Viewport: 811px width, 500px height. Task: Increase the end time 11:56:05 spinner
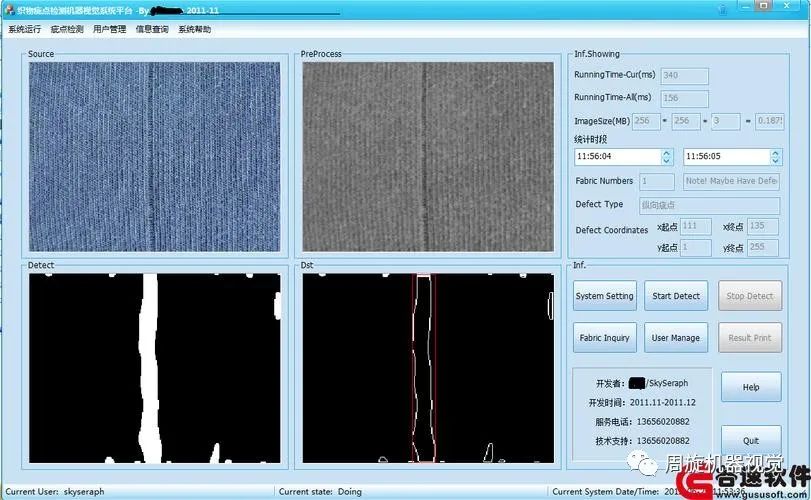pyautogui.click(x=775, y=153)
